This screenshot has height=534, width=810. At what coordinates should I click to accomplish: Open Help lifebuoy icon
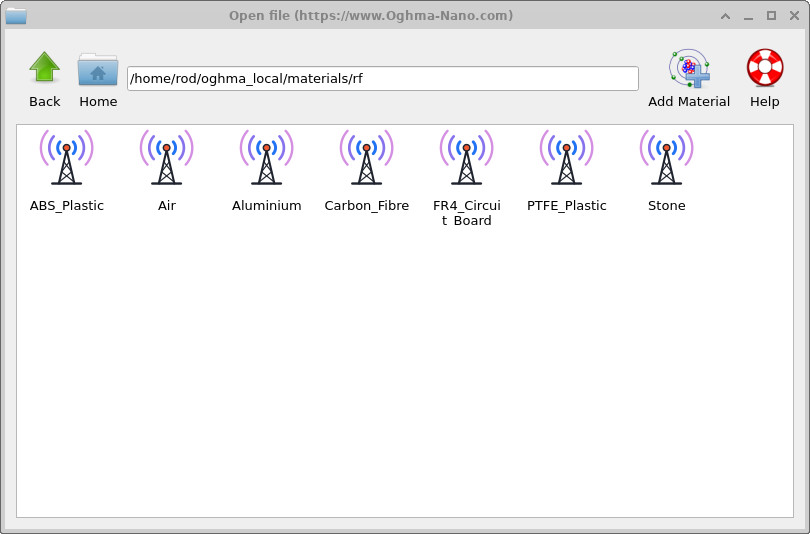pos(765,67)
